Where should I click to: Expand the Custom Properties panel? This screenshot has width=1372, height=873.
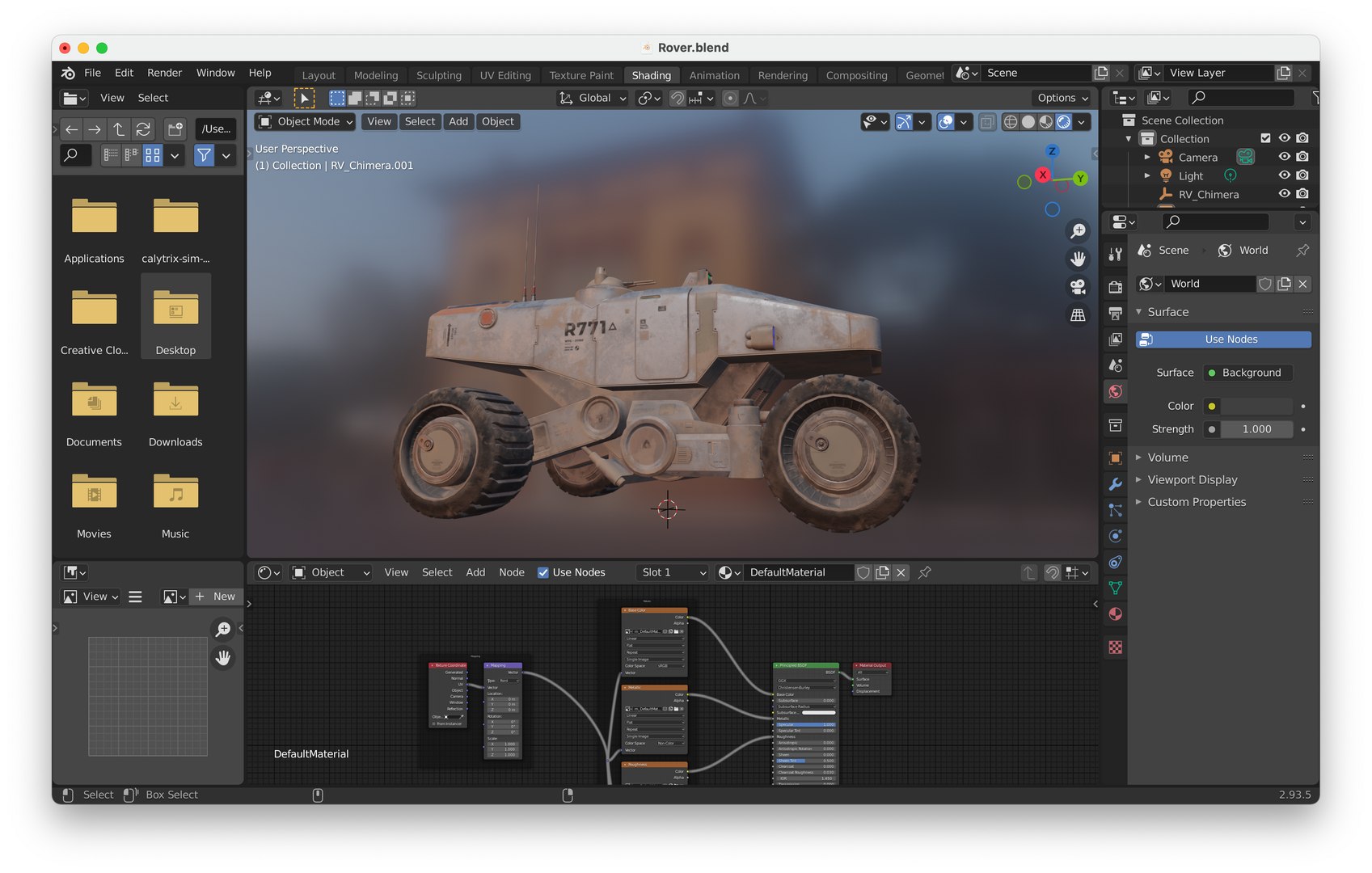pyautogui.click(x=1197, y=502)
